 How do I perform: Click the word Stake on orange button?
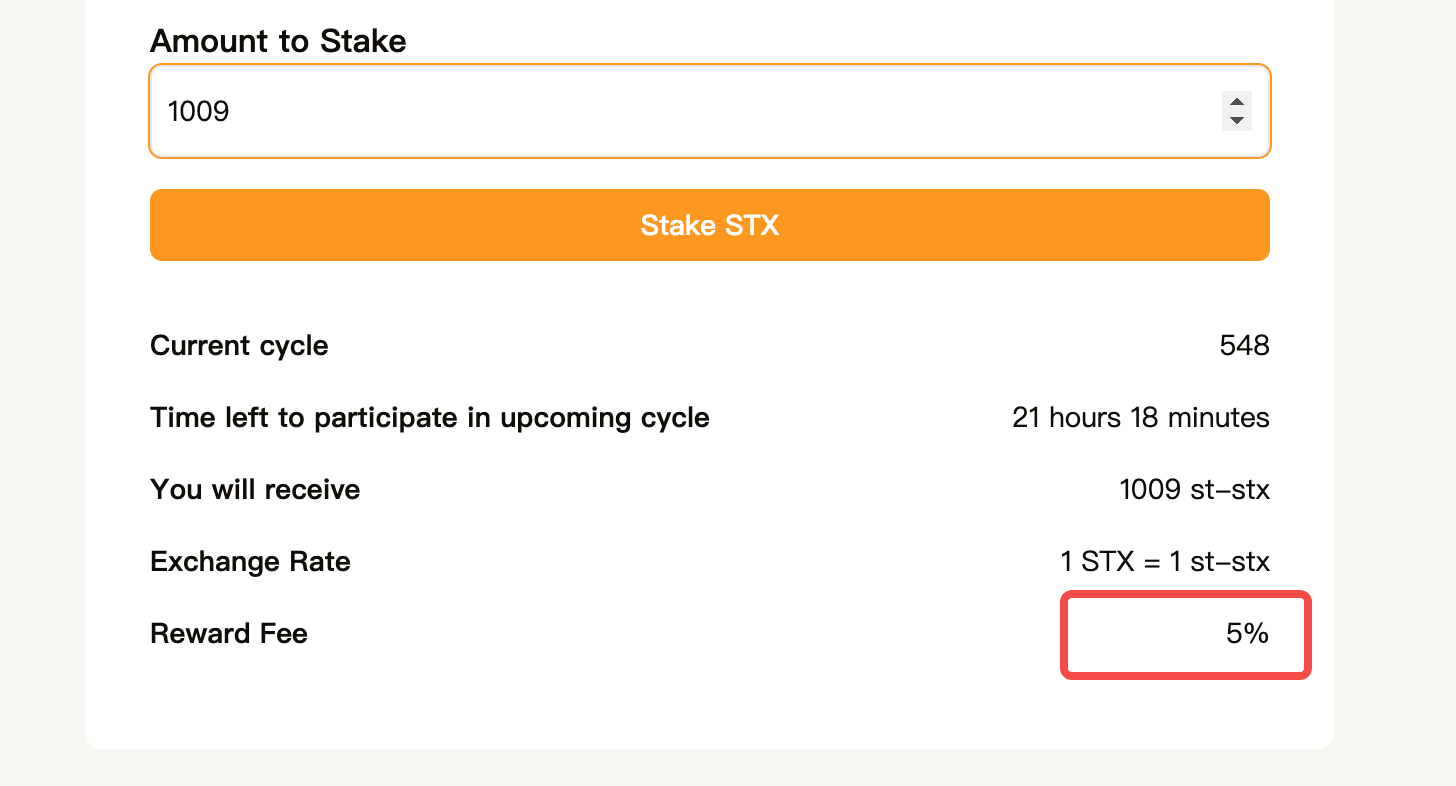pyautogui.click(x=676, y=225)
